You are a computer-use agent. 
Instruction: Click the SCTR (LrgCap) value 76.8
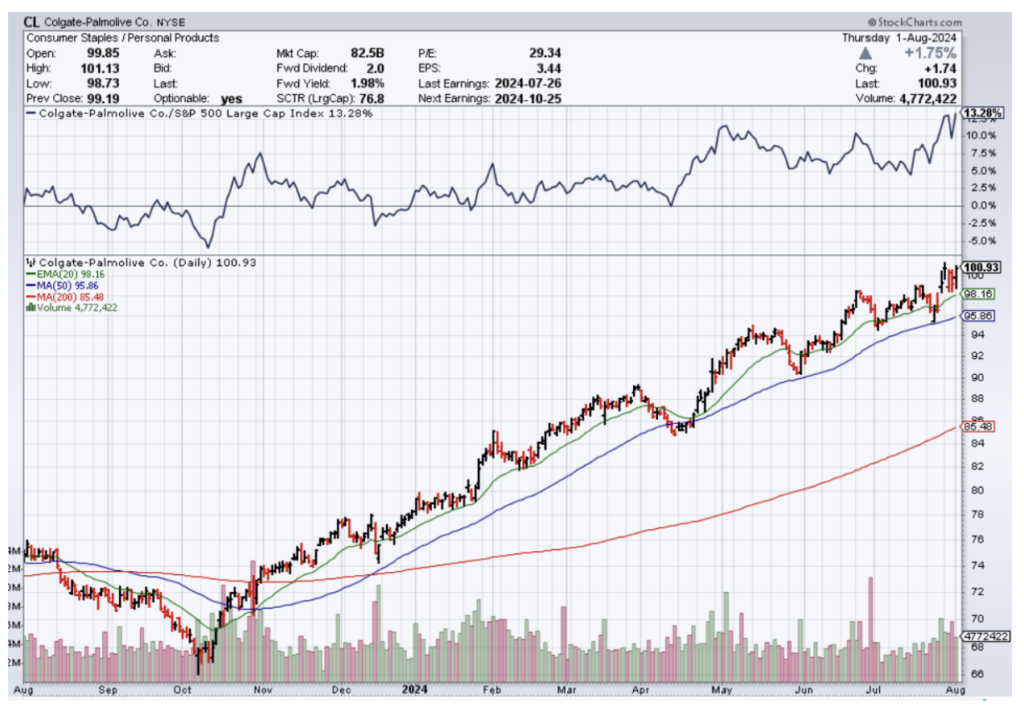point(371,98)
